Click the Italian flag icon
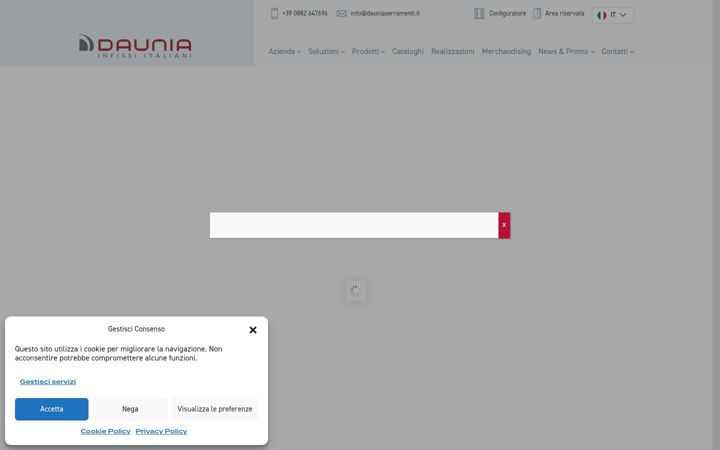Screen dimensions: 720x450 [602, 15]
